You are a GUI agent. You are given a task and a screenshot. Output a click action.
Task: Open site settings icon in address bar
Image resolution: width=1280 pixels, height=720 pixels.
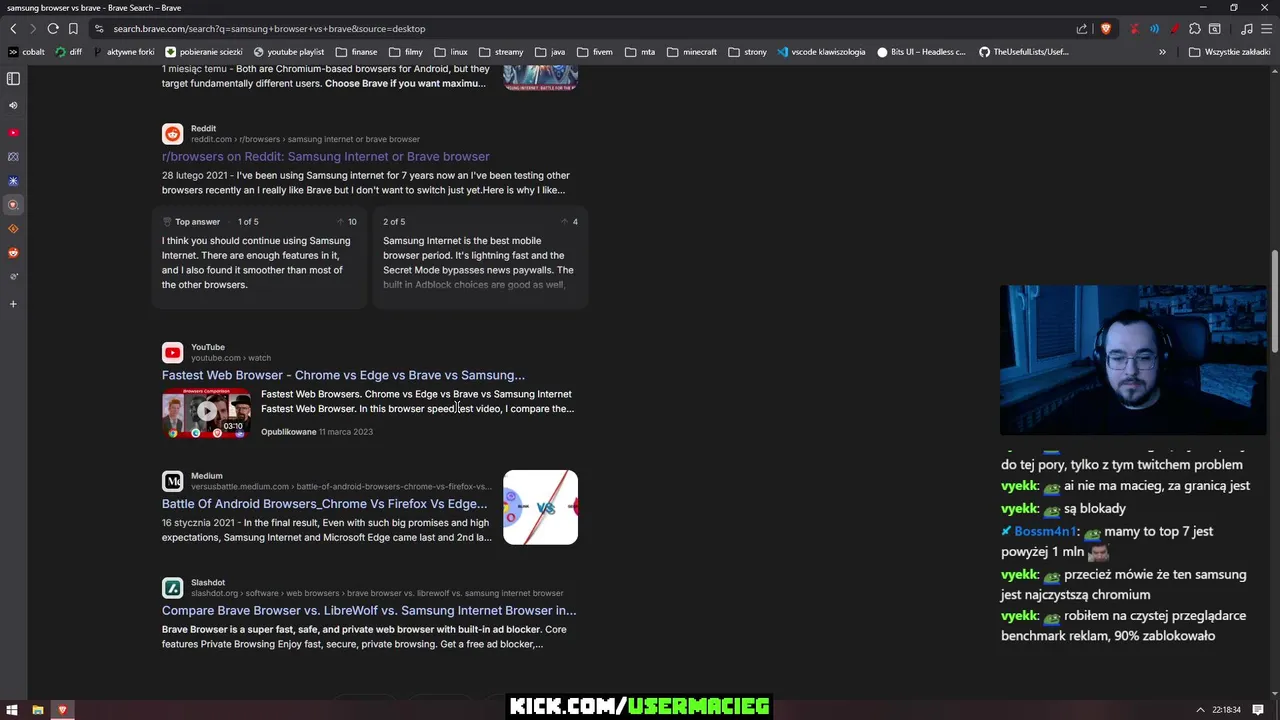tap(99, 29)
